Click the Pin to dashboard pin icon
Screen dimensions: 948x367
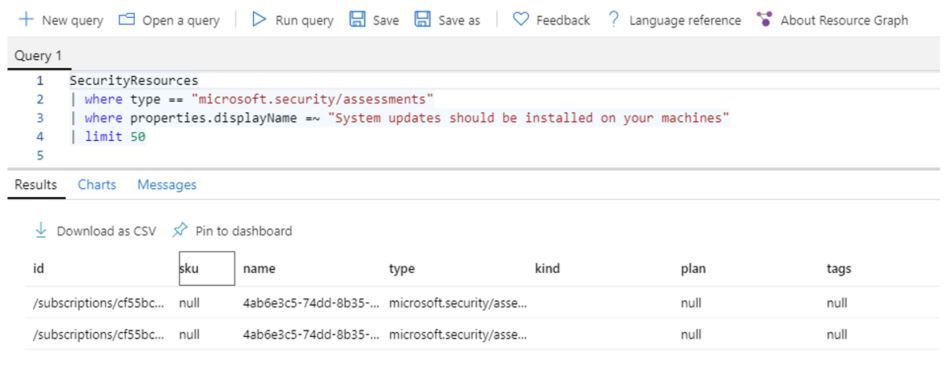180,230
